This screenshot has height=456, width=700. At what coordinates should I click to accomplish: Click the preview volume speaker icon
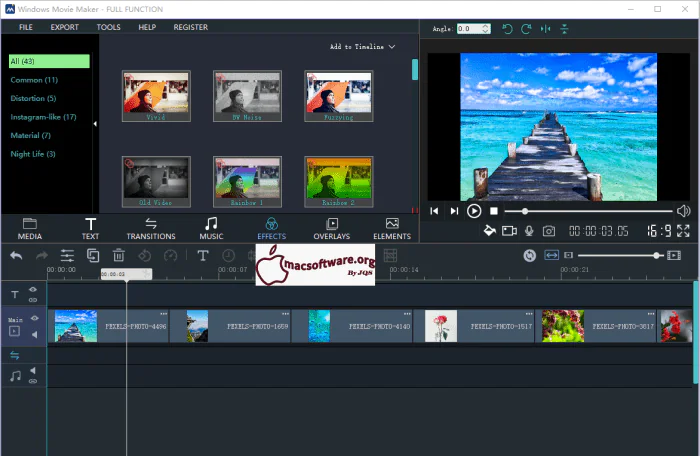(x=683, y=211)
